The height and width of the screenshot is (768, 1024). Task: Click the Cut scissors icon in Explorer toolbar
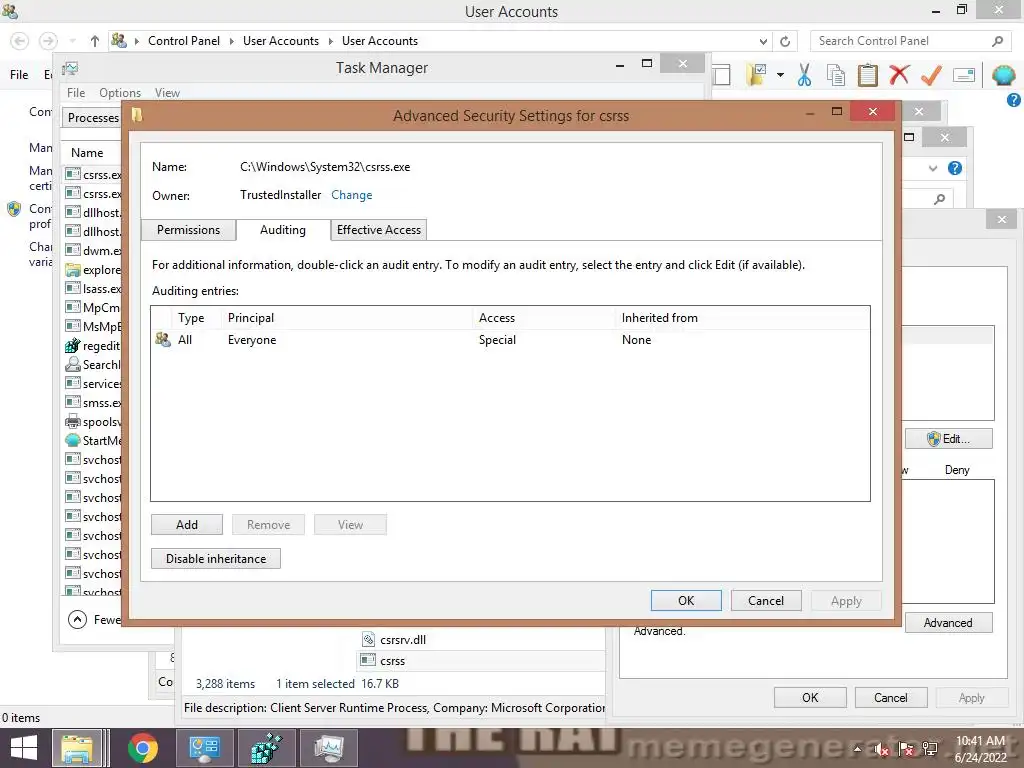(x=804, y=75)
